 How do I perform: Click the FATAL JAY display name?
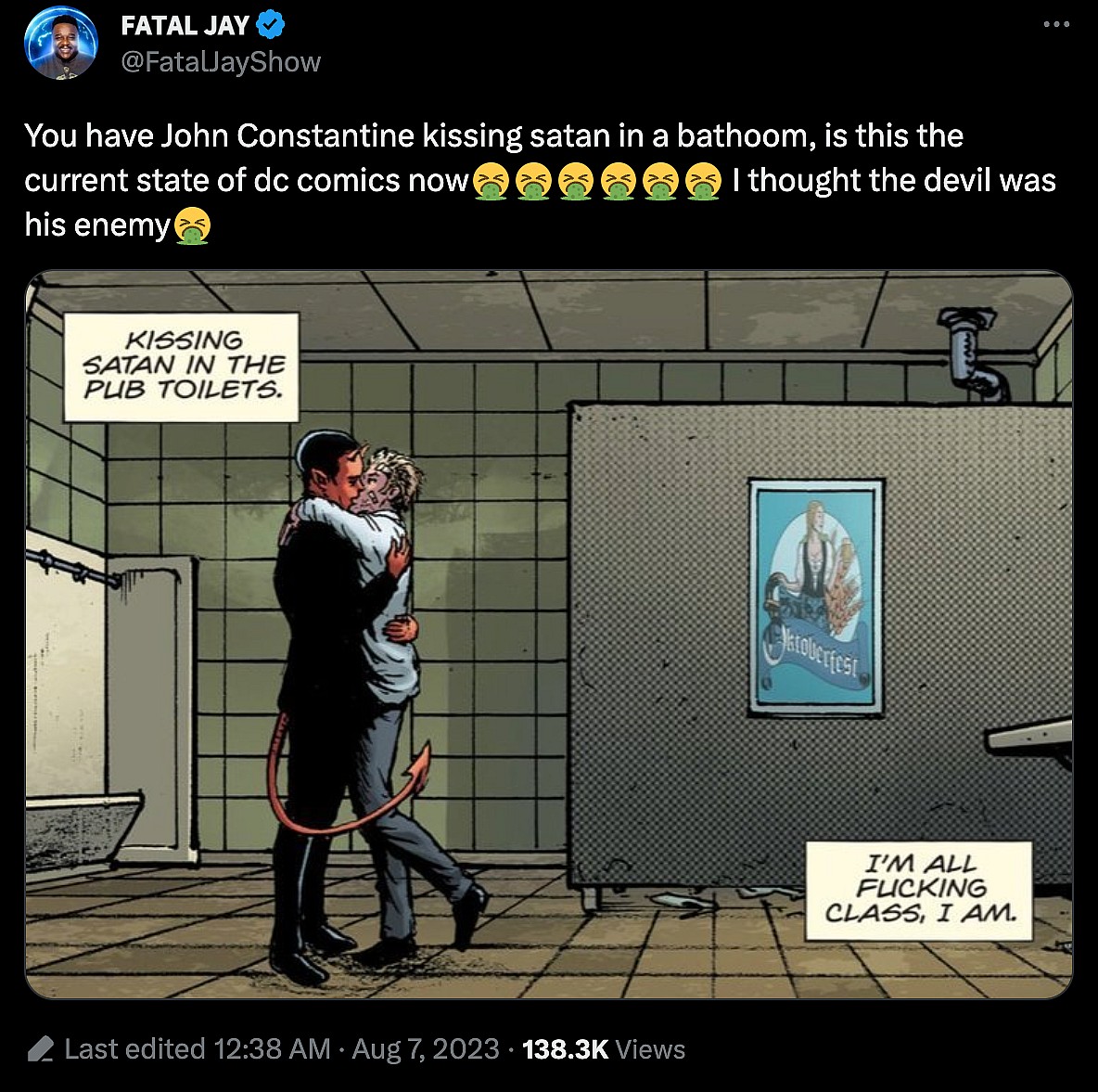[x=185, y=26]
